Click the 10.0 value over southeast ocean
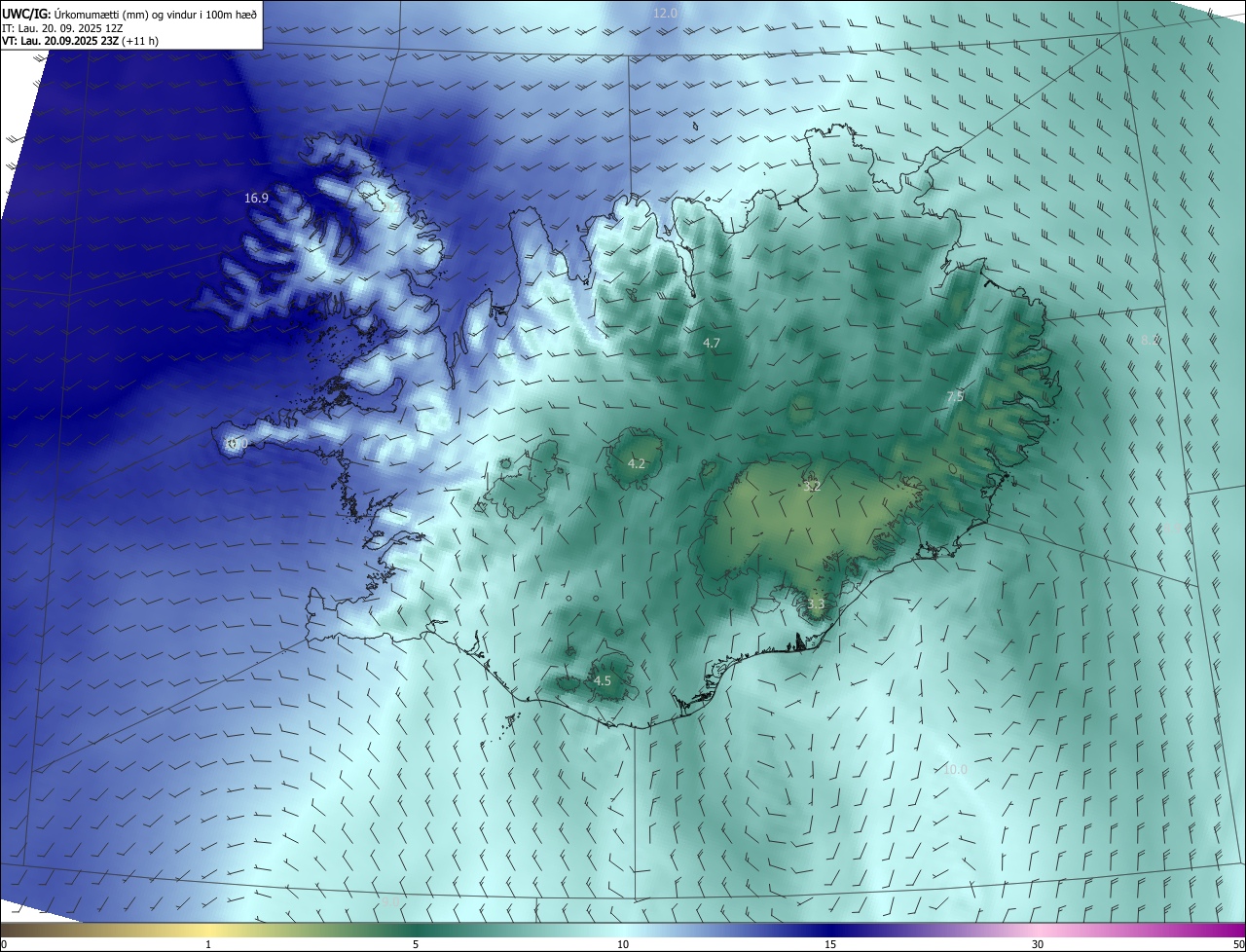This screenshot has width=1246, height=952. 955,769
